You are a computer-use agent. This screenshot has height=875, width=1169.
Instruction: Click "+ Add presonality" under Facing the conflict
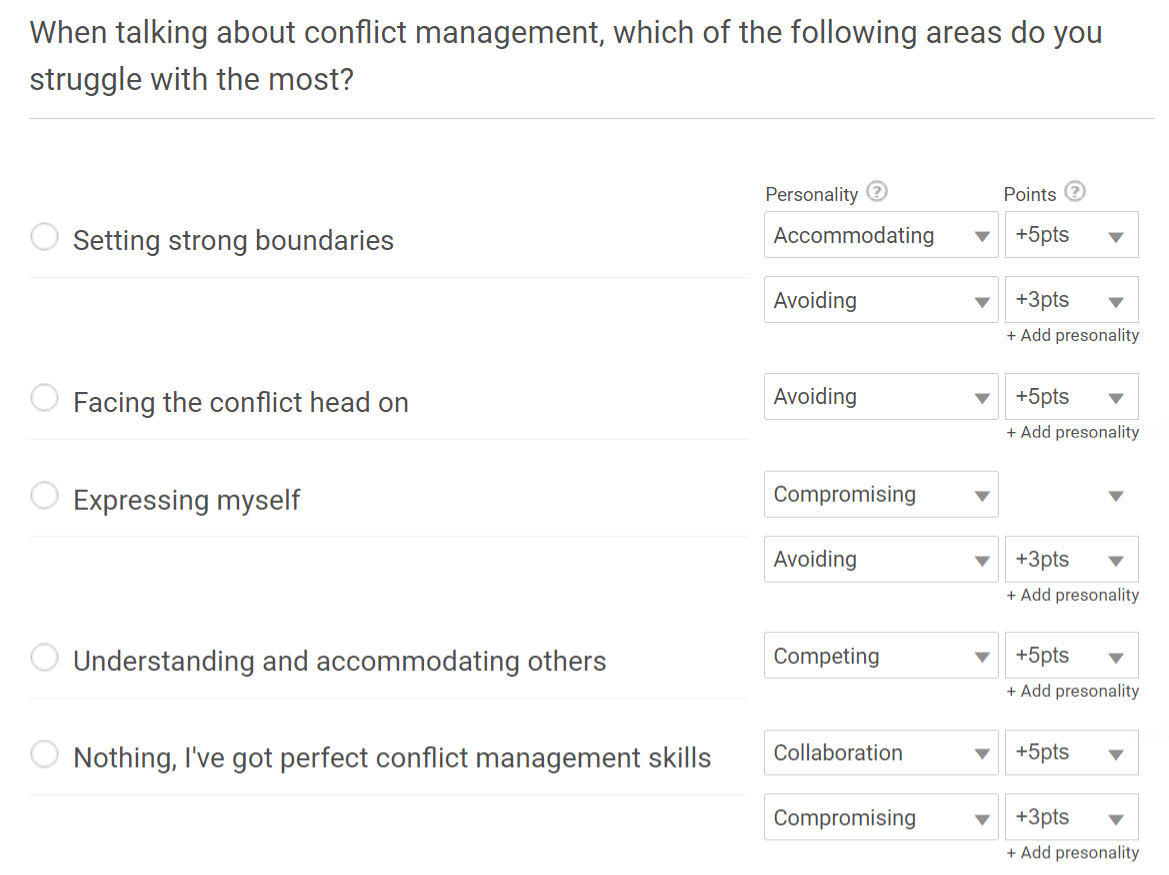point(1072,433)
